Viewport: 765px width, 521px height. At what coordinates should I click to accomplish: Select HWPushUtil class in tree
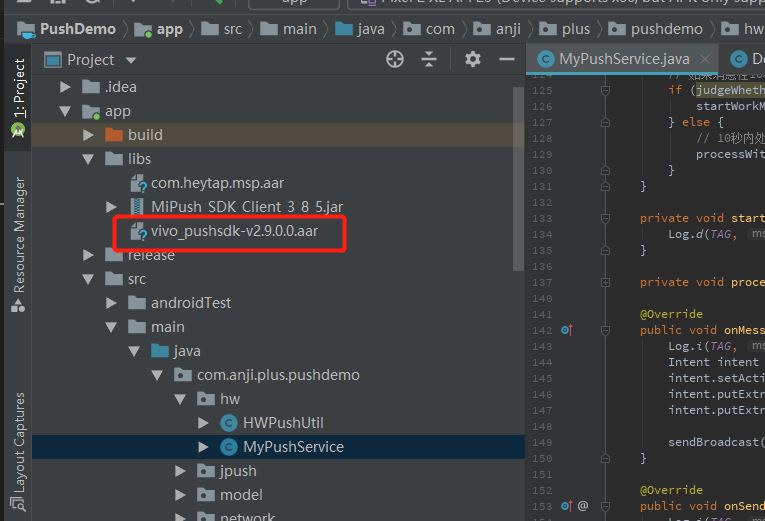(x=283, y=423)
